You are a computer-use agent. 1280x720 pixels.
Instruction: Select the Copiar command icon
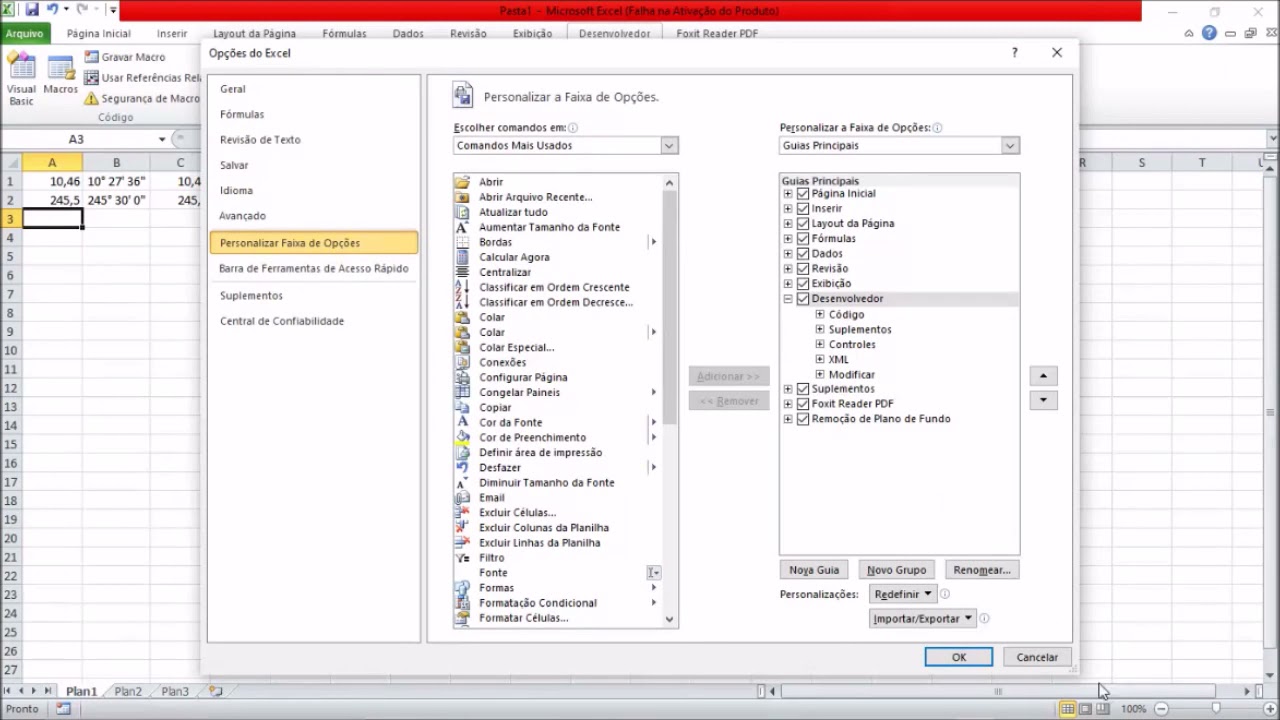tap(462, 407)
